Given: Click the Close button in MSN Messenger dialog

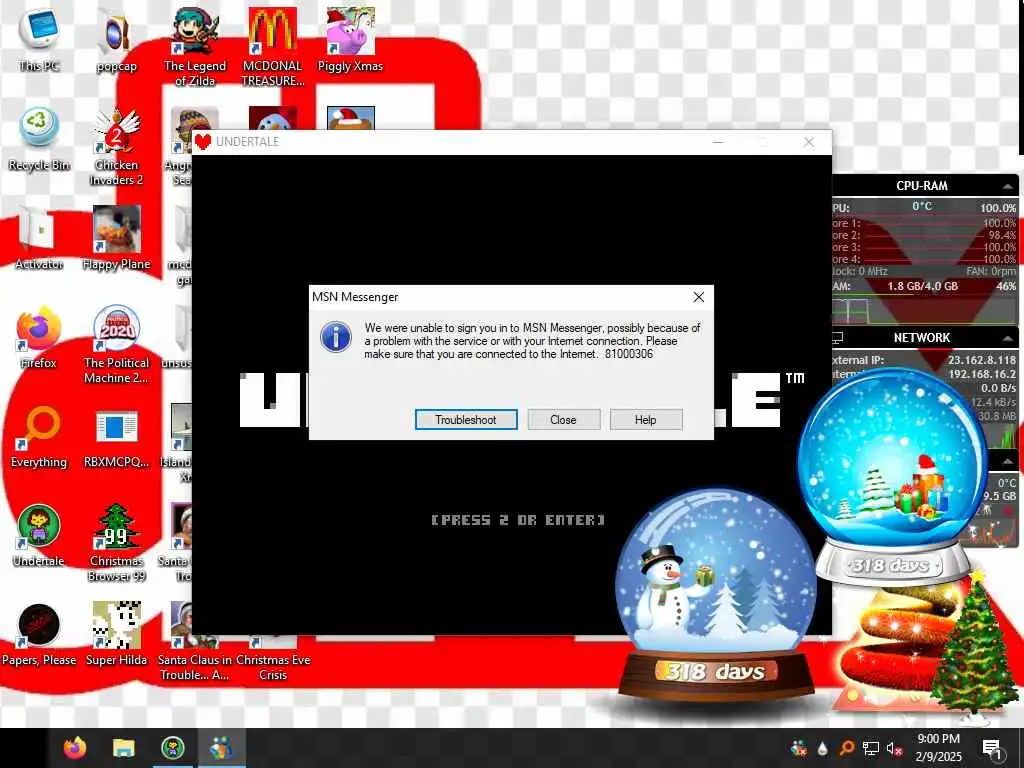Looking at the screenshot, I should point(564,419).
